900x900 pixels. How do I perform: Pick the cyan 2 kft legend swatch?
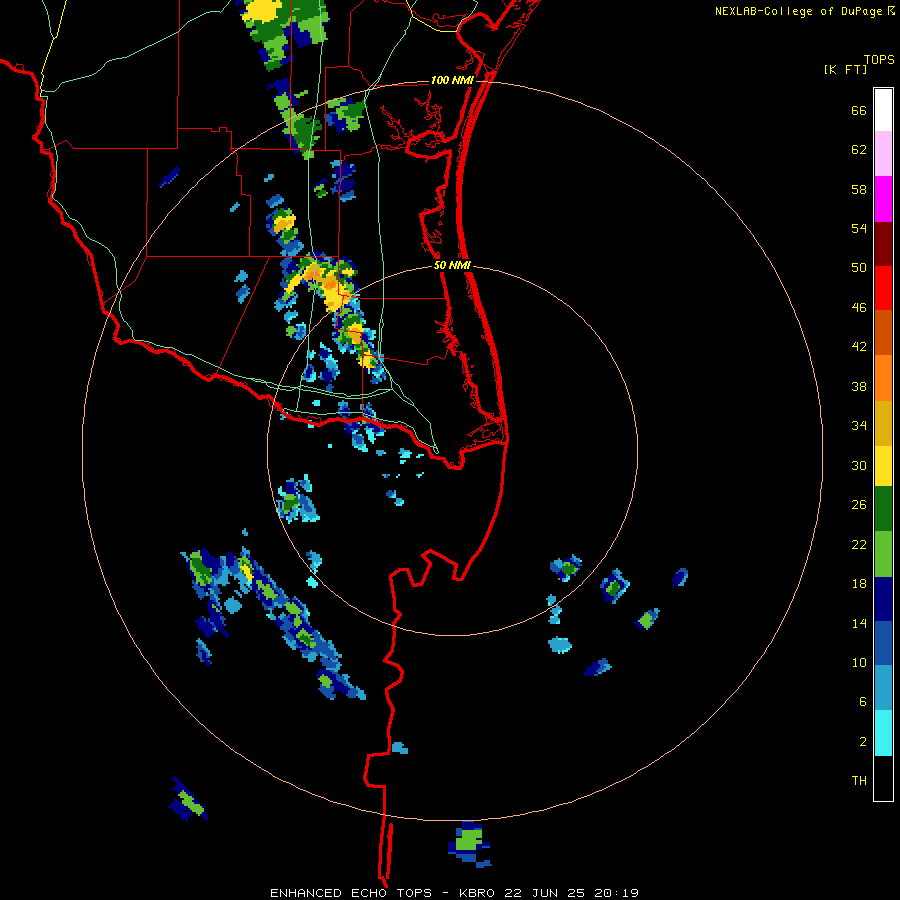883,734
